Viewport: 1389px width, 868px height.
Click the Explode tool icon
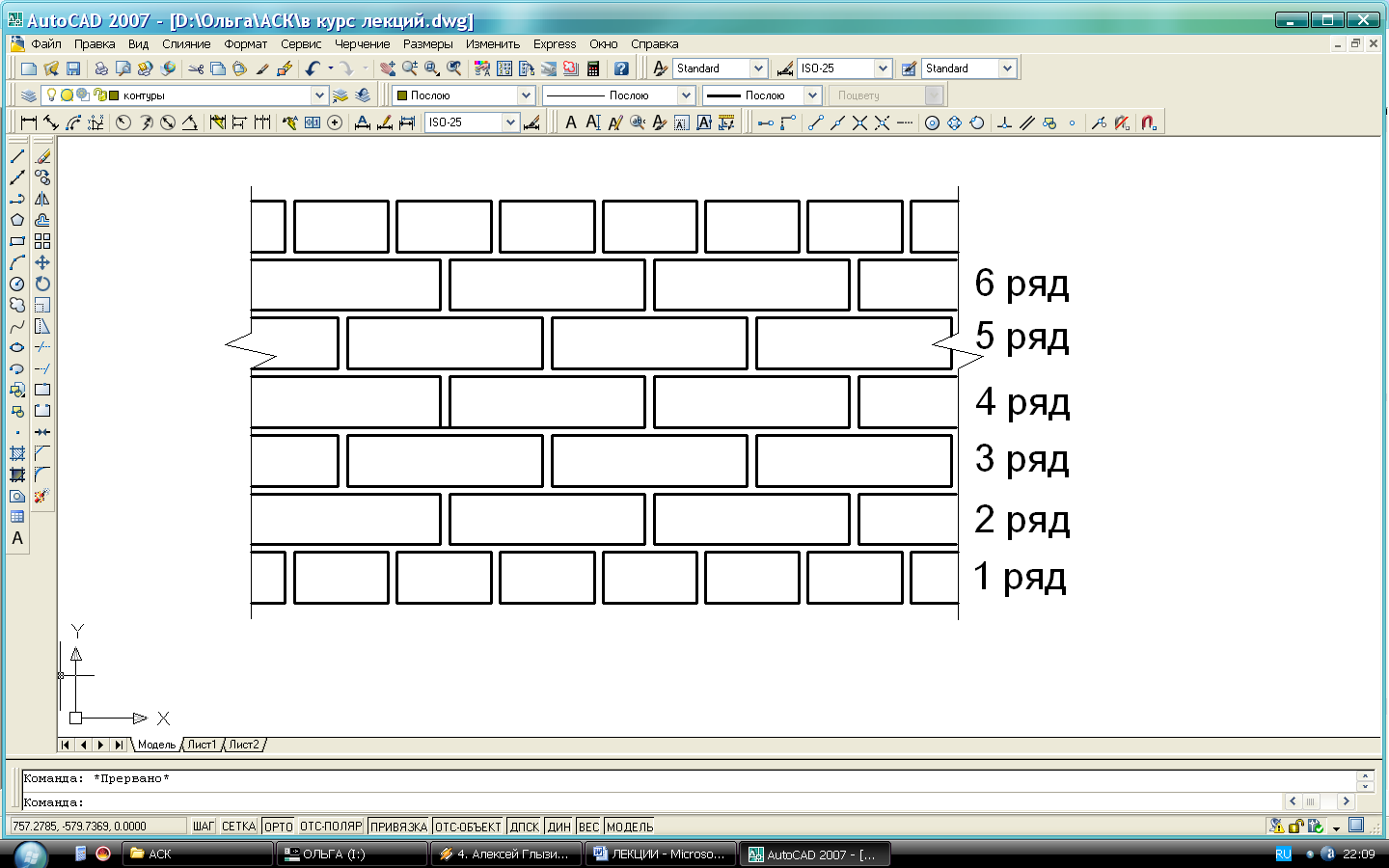tap(41, 496)
